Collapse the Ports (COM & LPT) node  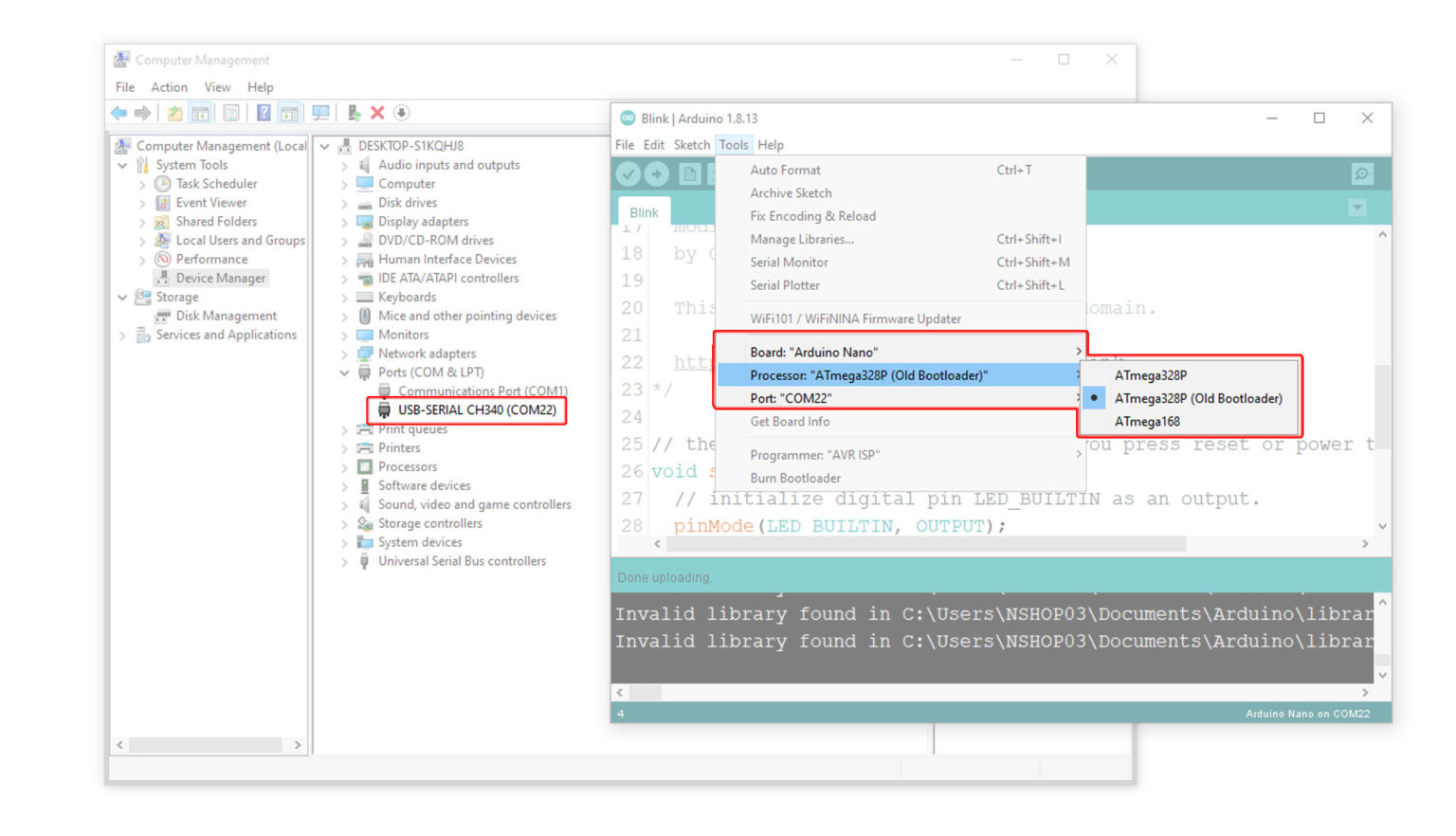(345, 373)
